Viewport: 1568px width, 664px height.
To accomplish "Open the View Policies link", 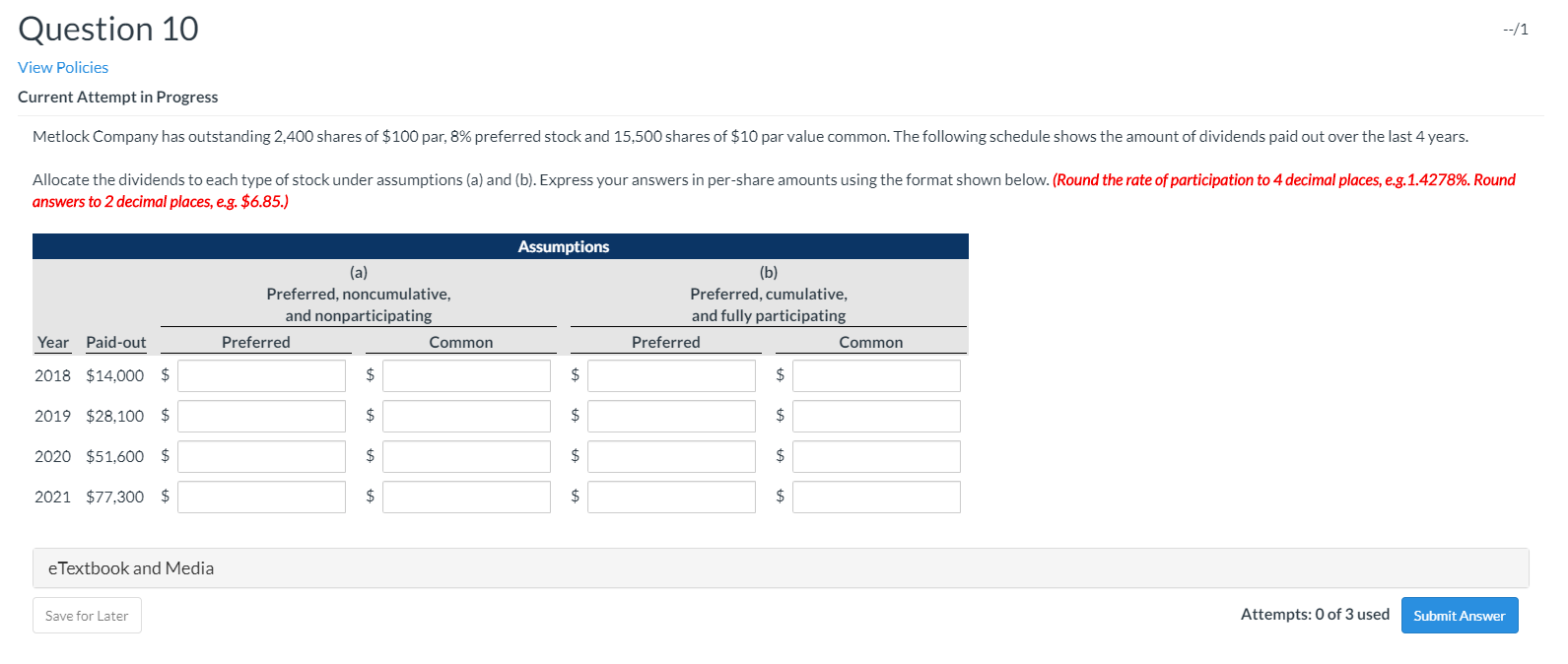I will [x=62, y=67].
